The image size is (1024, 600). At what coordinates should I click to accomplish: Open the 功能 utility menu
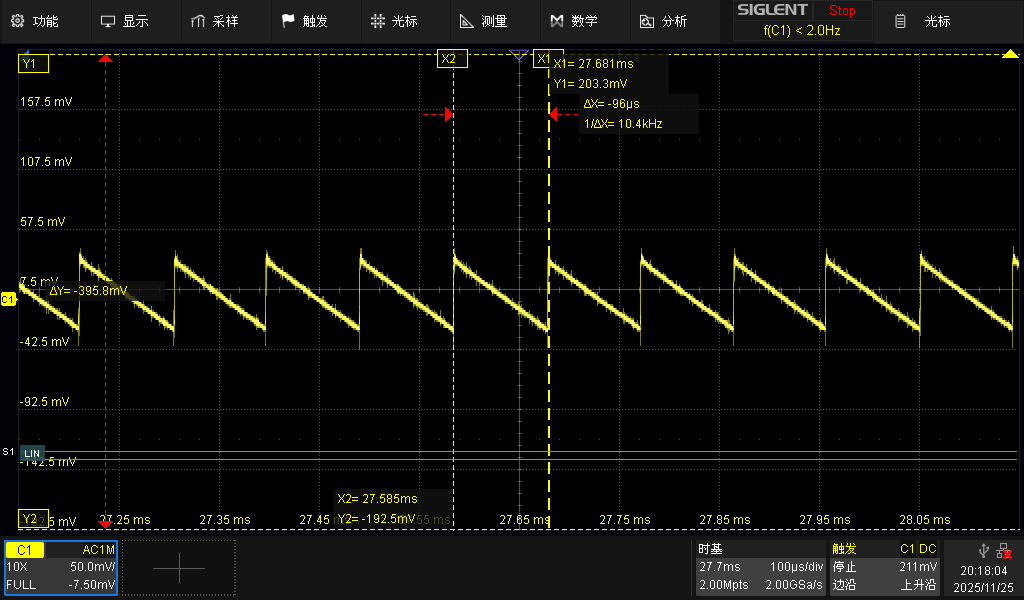click(x=35, y=21)
